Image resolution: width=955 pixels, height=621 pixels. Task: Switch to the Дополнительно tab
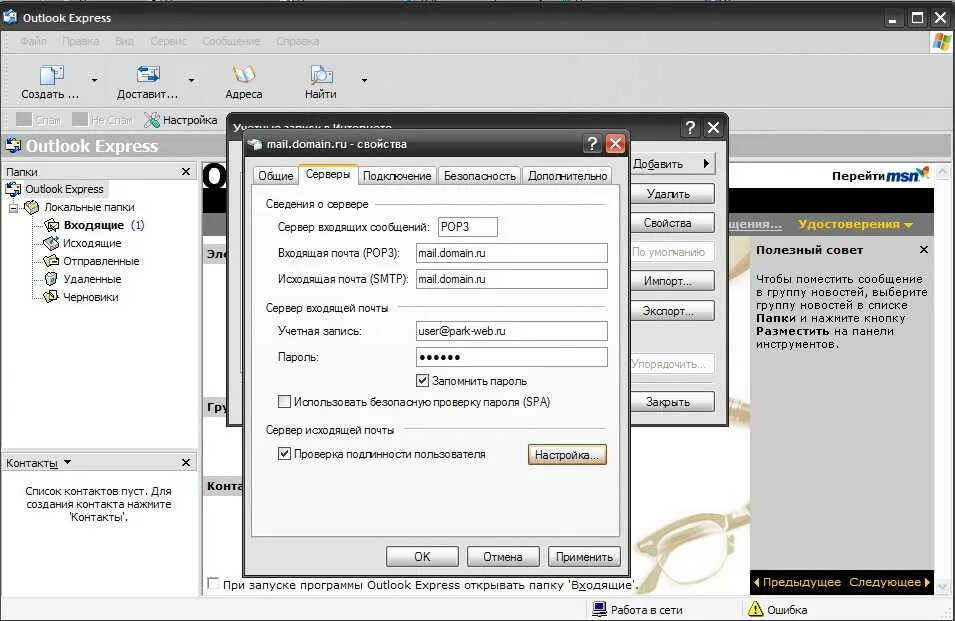[567, 175]
